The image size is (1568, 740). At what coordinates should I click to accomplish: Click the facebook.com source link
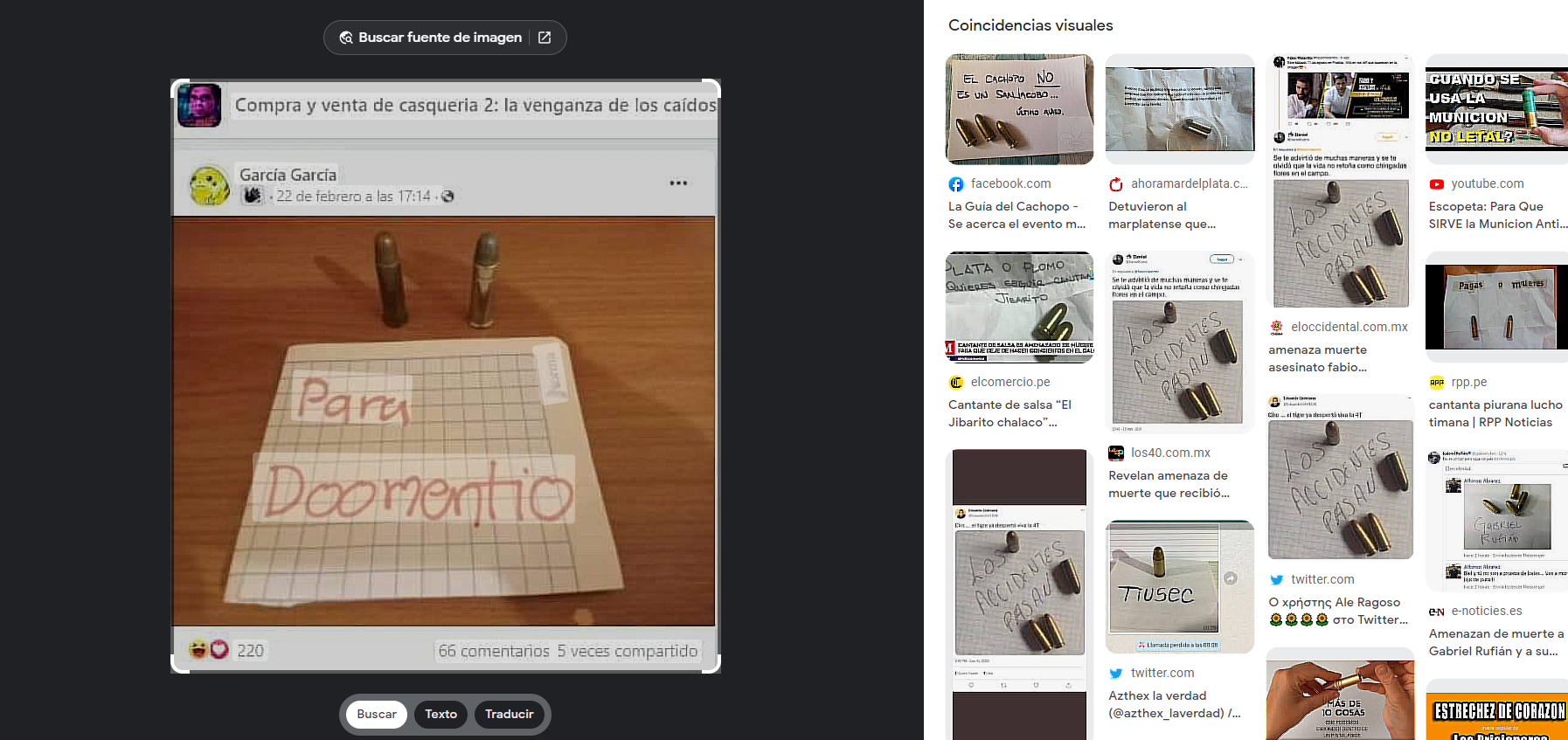[x=1010, y=184]
